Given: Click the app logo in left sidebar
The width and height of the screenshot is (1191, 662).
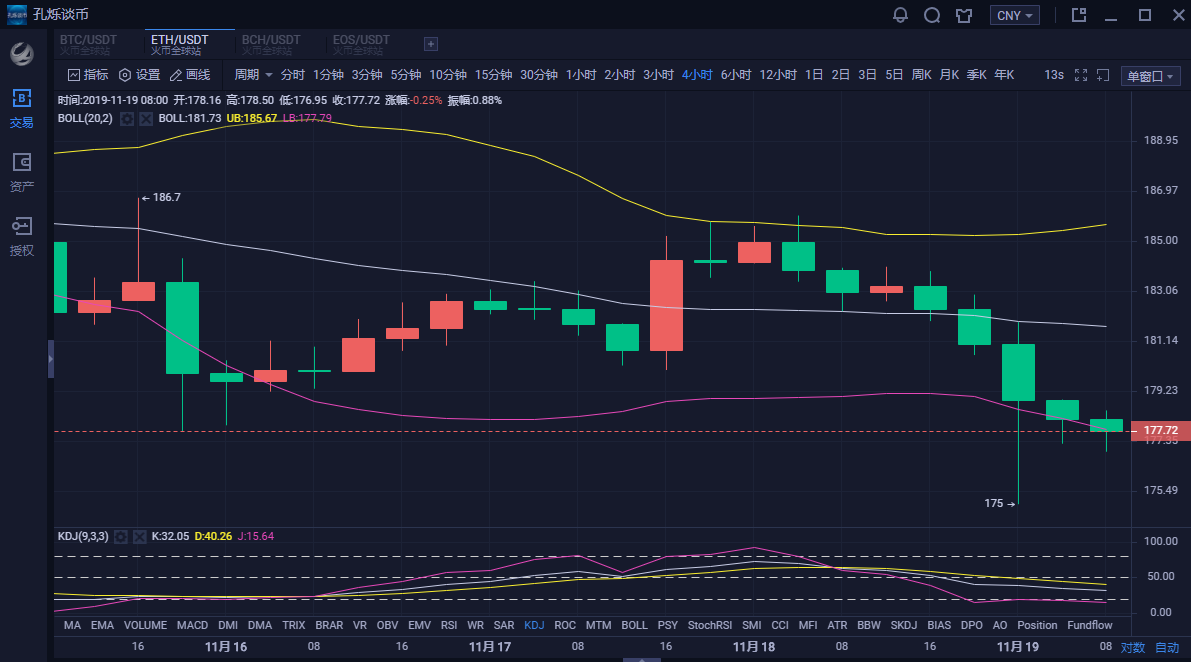Looking at the screenshot, I should [x=21, y=53].
